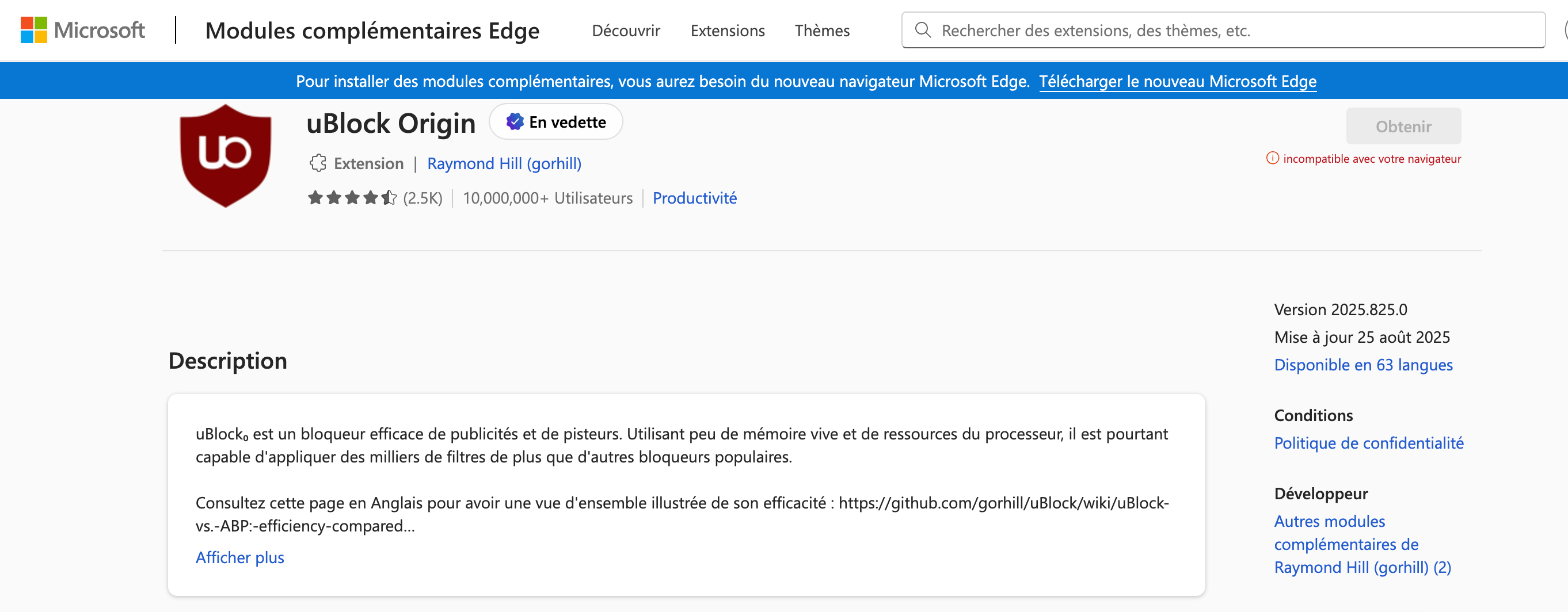Screen dimensions: 1568x612
Task: Click the Obtenir button
Action: (x=1403, y=126)
